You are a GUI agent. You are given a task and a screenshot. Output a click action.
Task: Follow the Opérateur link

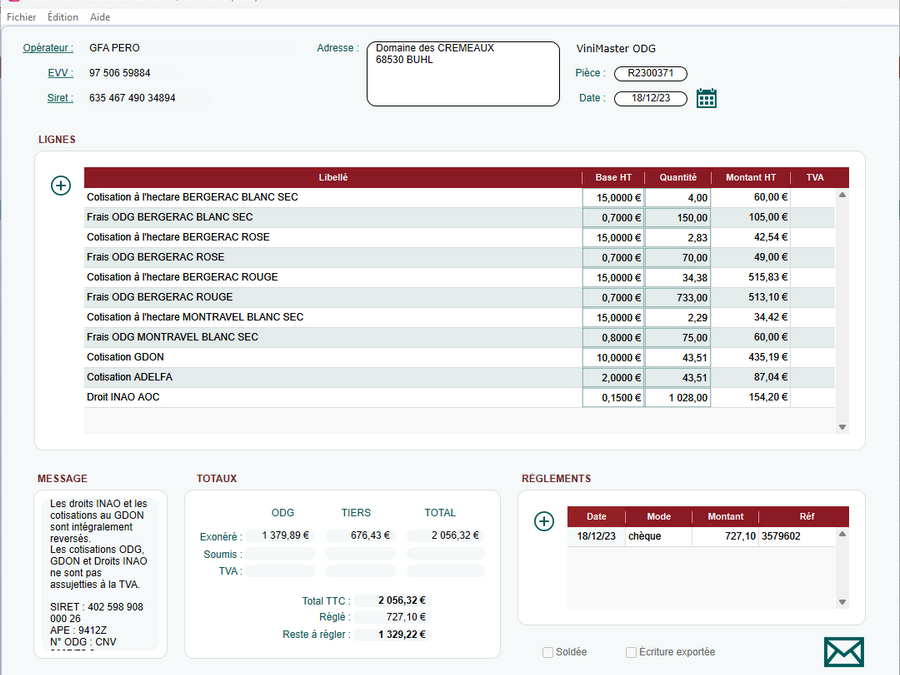click(x=48, y=48)
